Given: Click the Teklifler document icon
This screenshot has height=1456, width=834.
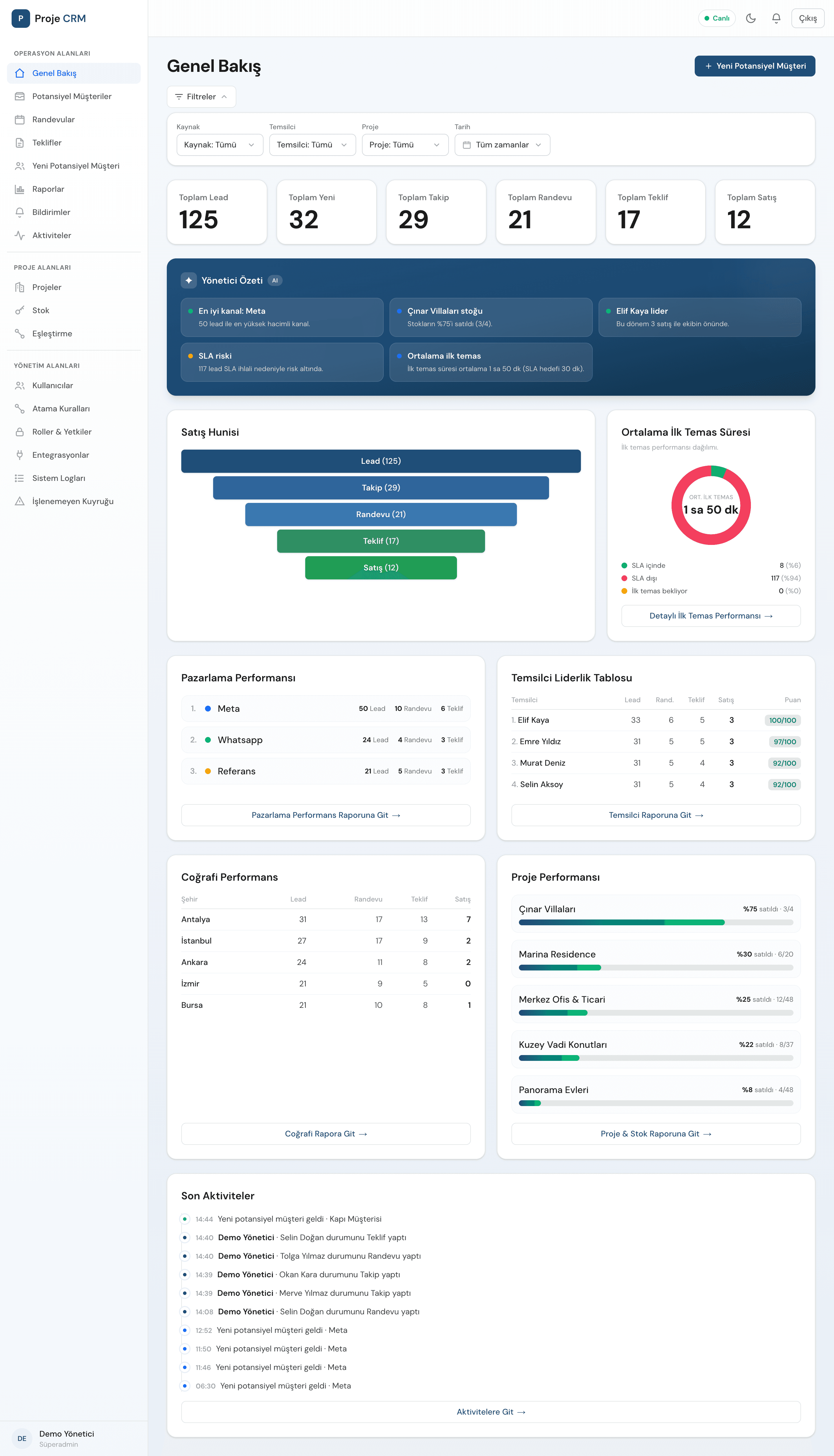Looking at the screenshot, I should (19, 143).
